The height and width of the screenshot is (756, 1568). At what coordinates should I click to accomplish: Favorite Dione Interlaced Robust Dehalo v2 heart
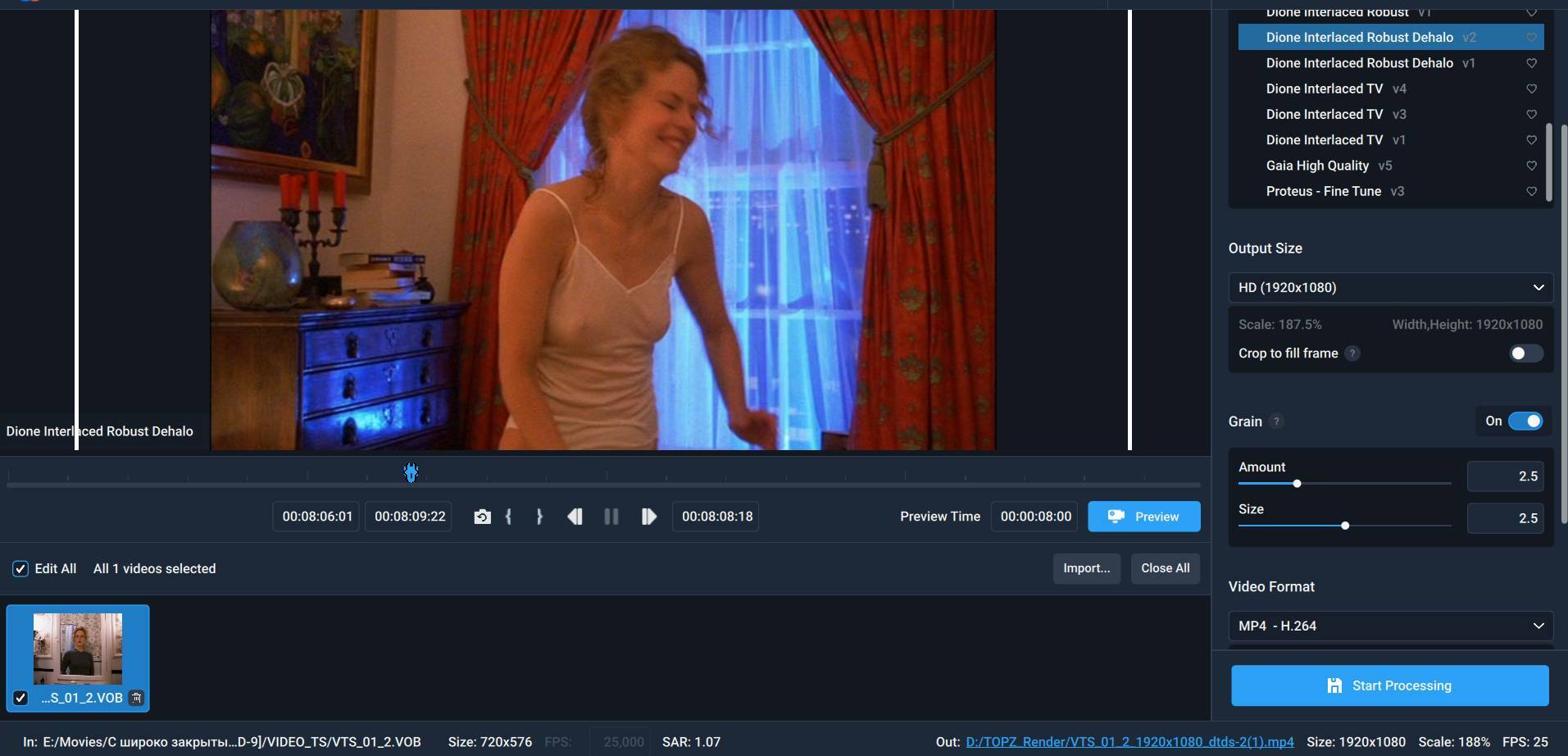1531,37
